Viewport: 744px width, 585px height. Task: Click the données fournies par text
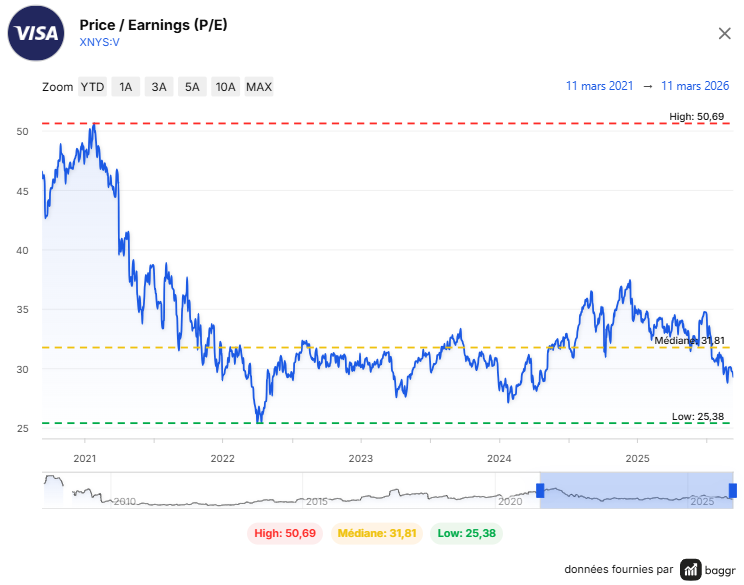[x=619, y=569]
